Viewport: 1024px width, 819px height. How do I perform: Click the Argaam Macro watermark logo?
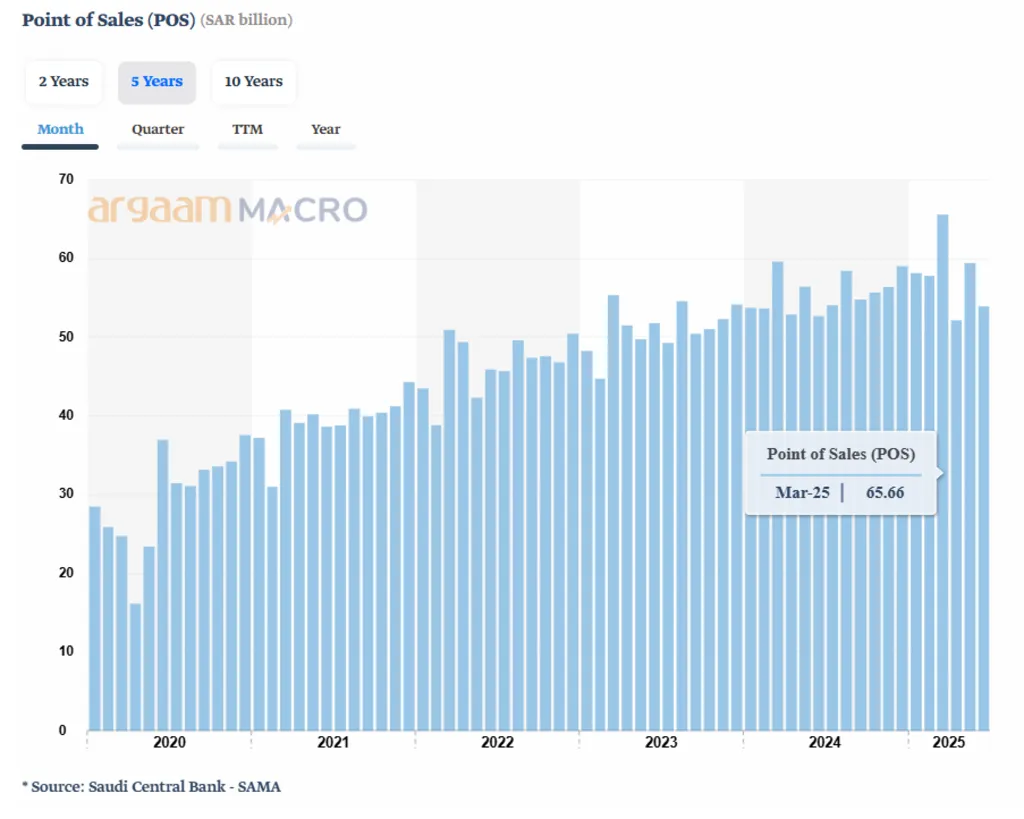228,210
